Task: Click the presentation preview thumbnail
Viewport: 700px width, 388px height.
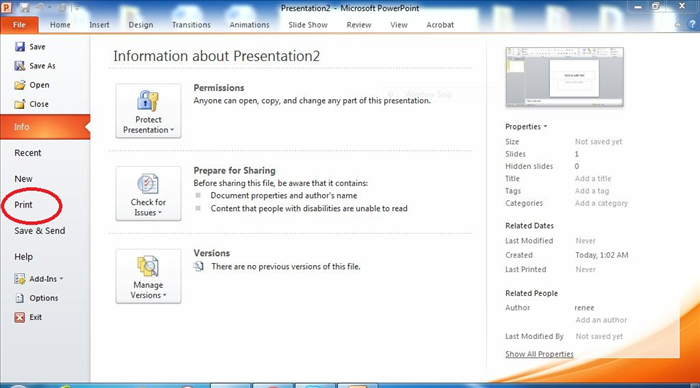Action: 564,77
